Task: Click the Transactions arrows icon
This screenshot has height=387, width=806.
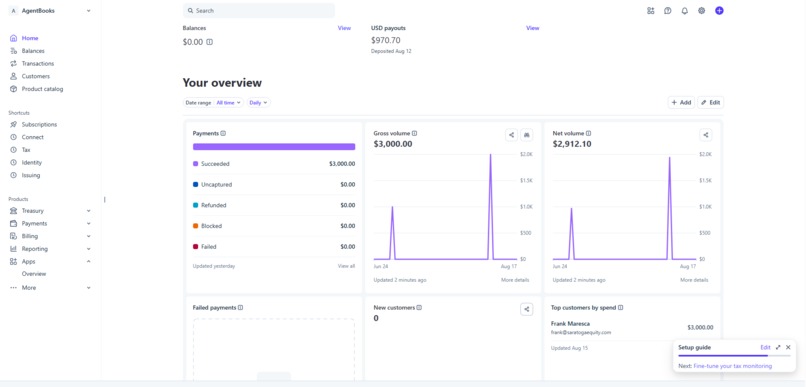Action: (13, 64)
